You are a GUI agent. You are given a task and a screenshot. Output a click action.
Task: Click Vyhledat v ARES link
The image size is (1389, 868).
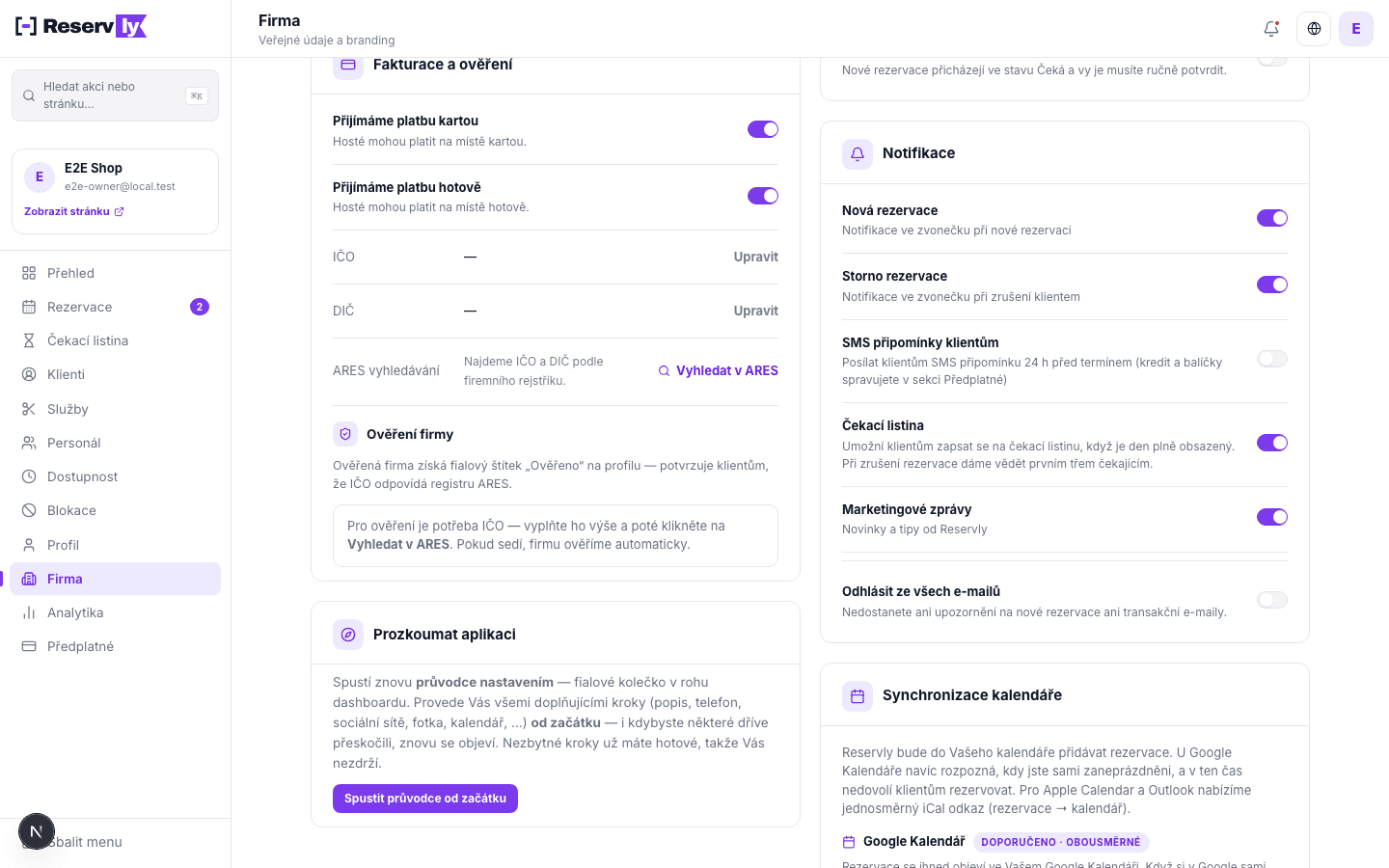tap(718, 370)
